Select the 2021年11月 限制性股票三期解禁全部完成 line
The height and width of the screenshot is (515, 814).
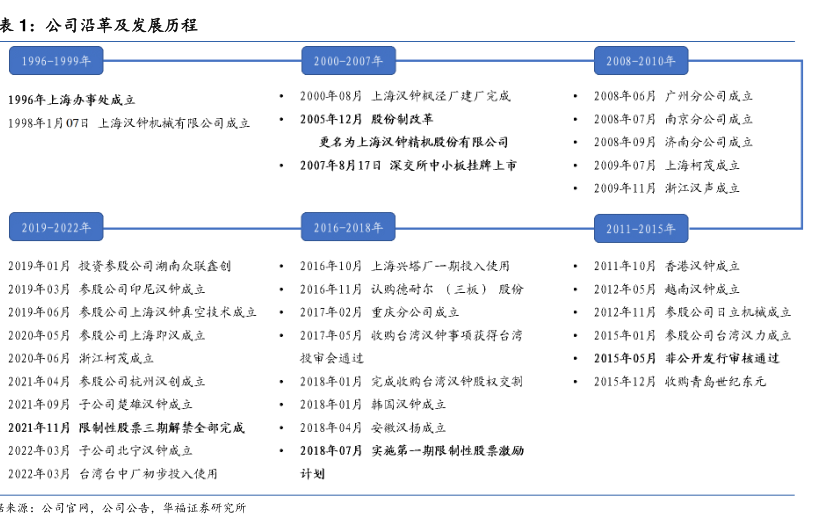pyautogui.click(x=126, y=427)
